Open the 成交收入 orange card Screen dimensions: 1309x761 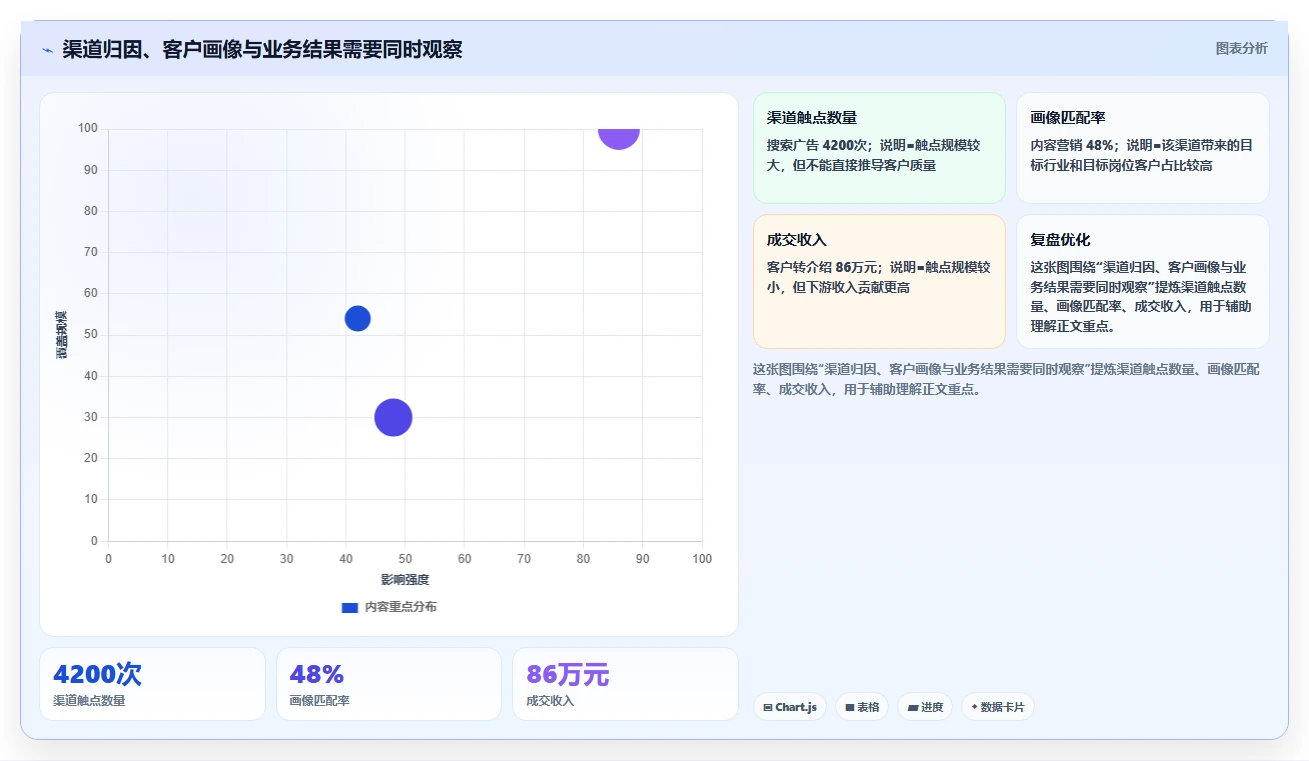click(879, 281)
